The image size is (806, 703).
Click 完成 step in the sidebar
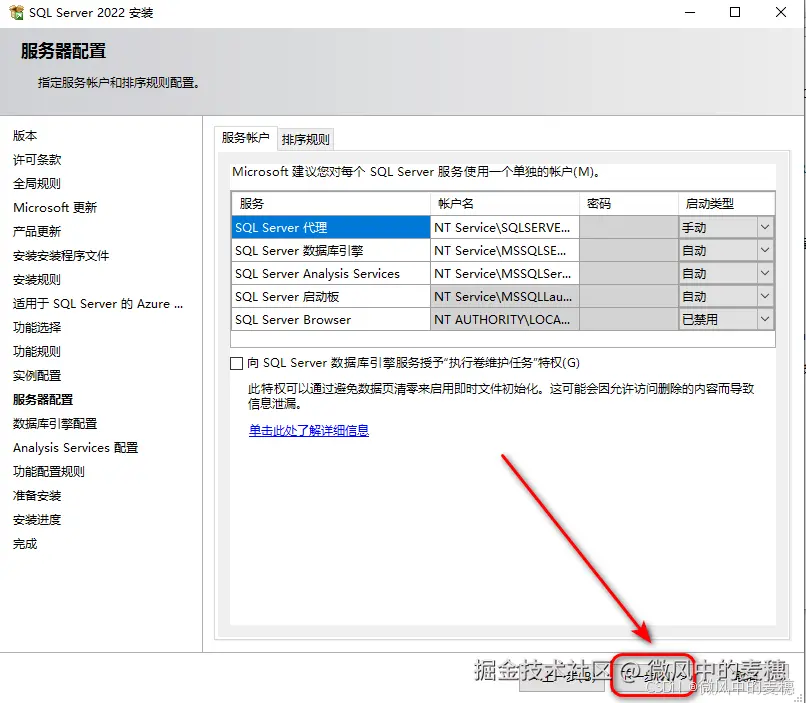tap(25, 543)
